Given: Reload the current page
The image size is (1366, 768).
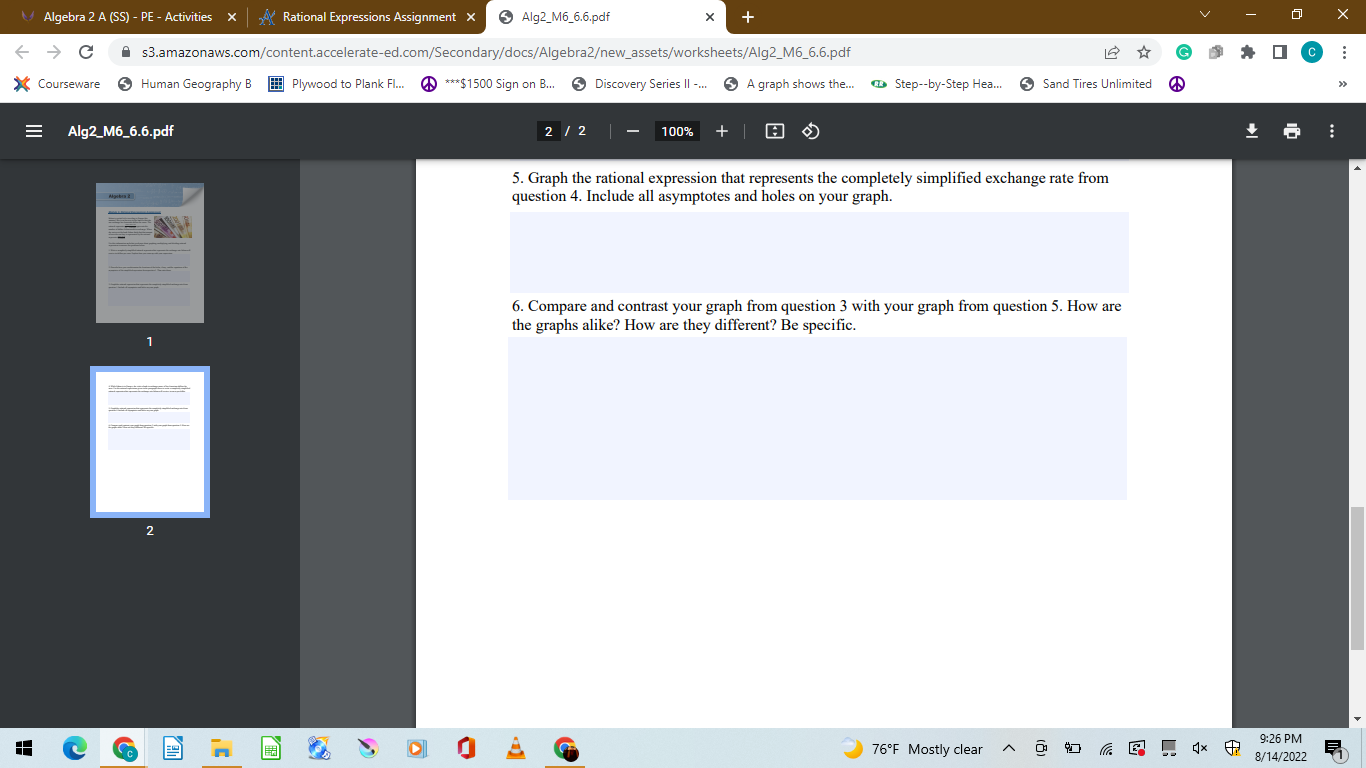Looking at the screenshot, I should coord(86,52).
